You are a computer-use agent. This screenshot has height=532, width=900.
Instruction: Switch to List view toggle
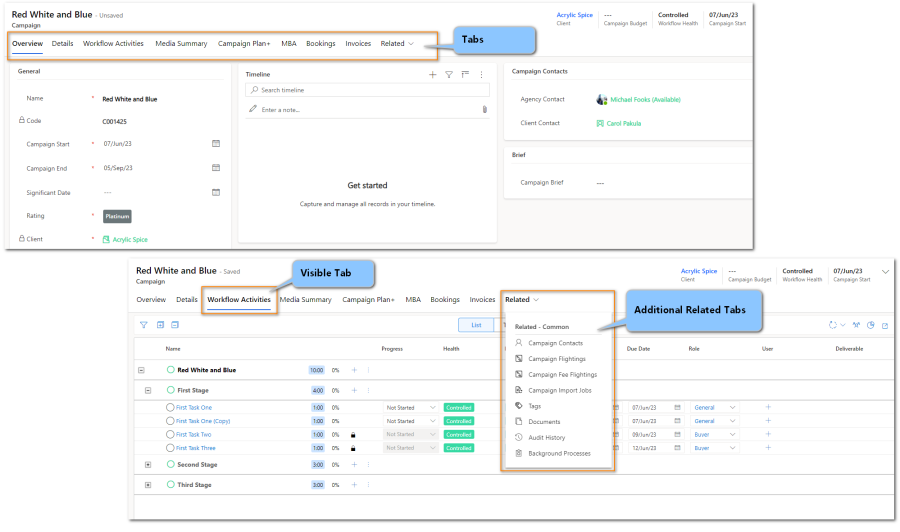pos(476,325)
